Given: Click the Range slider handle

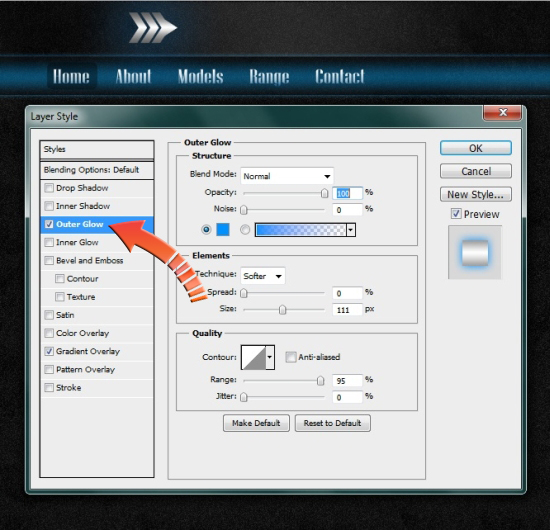Looking at the screenshot, I should click(x=320, y=381).
